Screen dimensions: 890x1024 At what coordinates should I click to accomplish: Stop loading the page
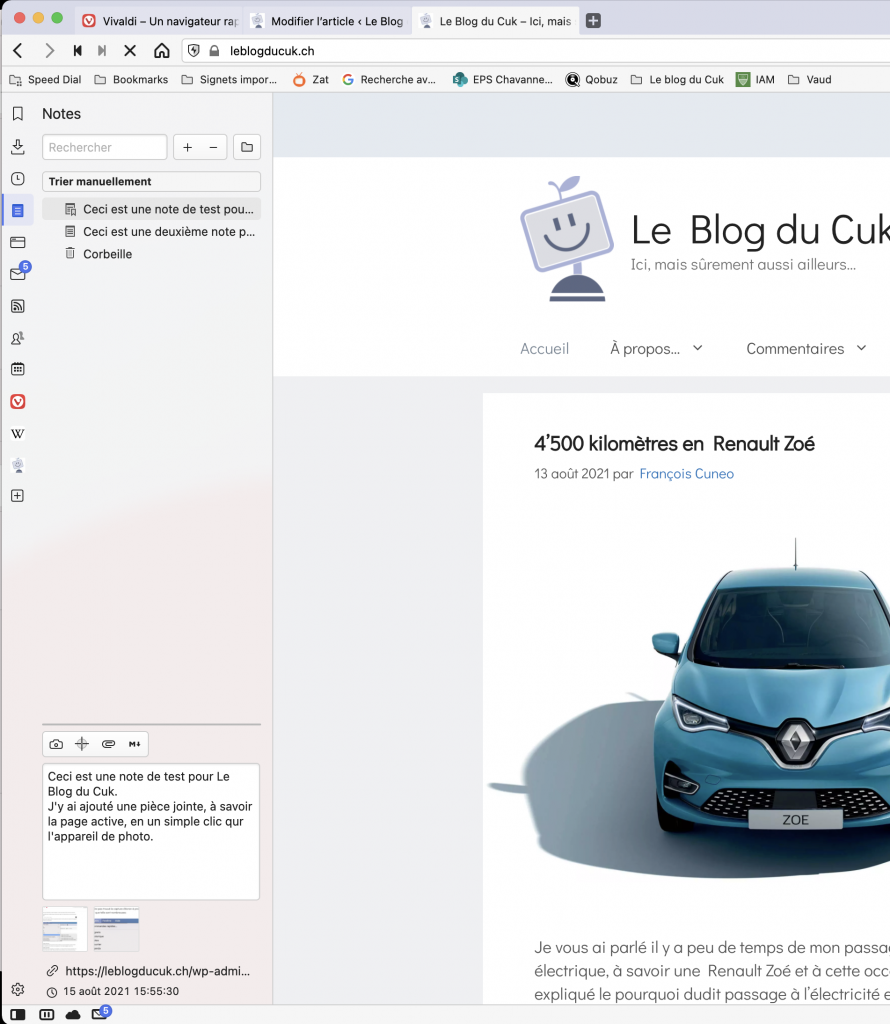pyautogui.click(x=130, y=50)
